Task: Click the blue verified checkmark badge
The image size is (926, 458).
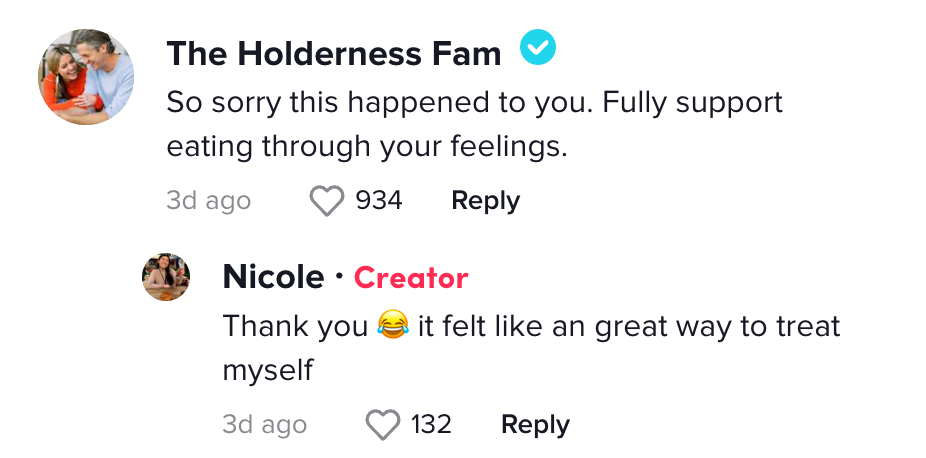Action: [537, 47]
